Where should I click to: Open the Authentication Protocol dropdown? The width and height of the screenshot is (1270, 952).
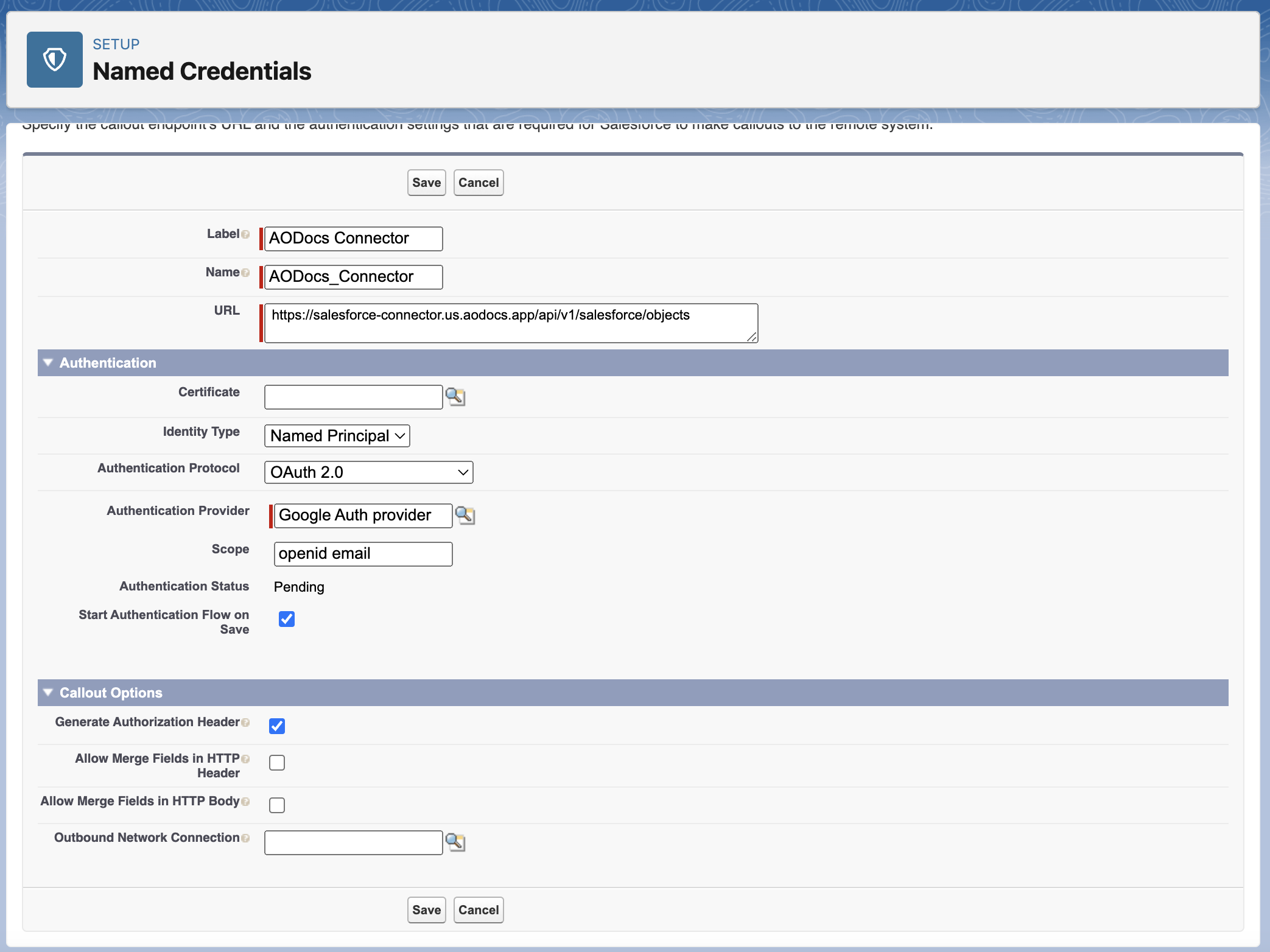pyautogui.click(x=368, y=472)
